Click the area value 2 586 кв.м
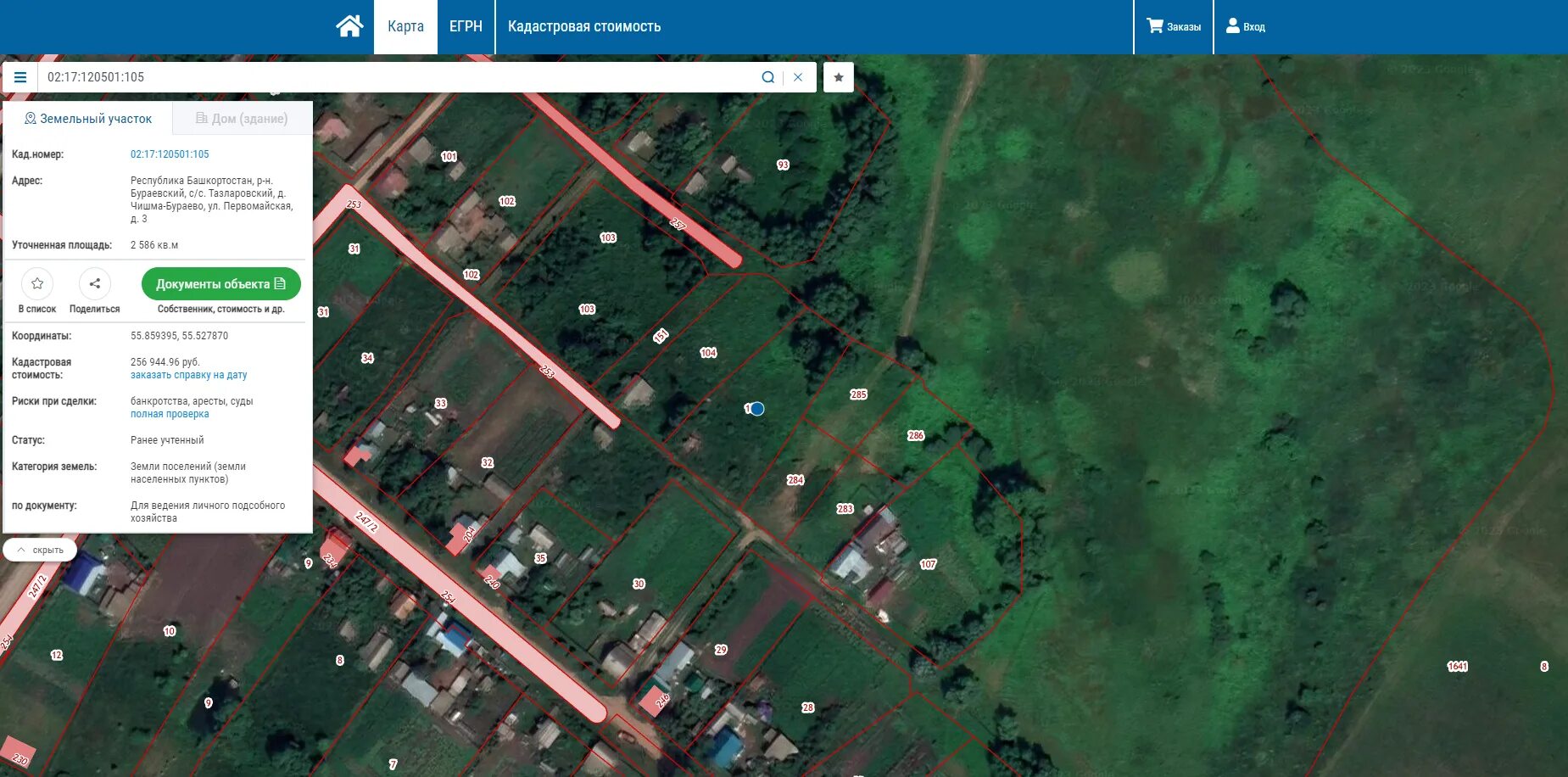This screenshot has width=1568, height=777. pyautogui.click(x=154, y=245)
